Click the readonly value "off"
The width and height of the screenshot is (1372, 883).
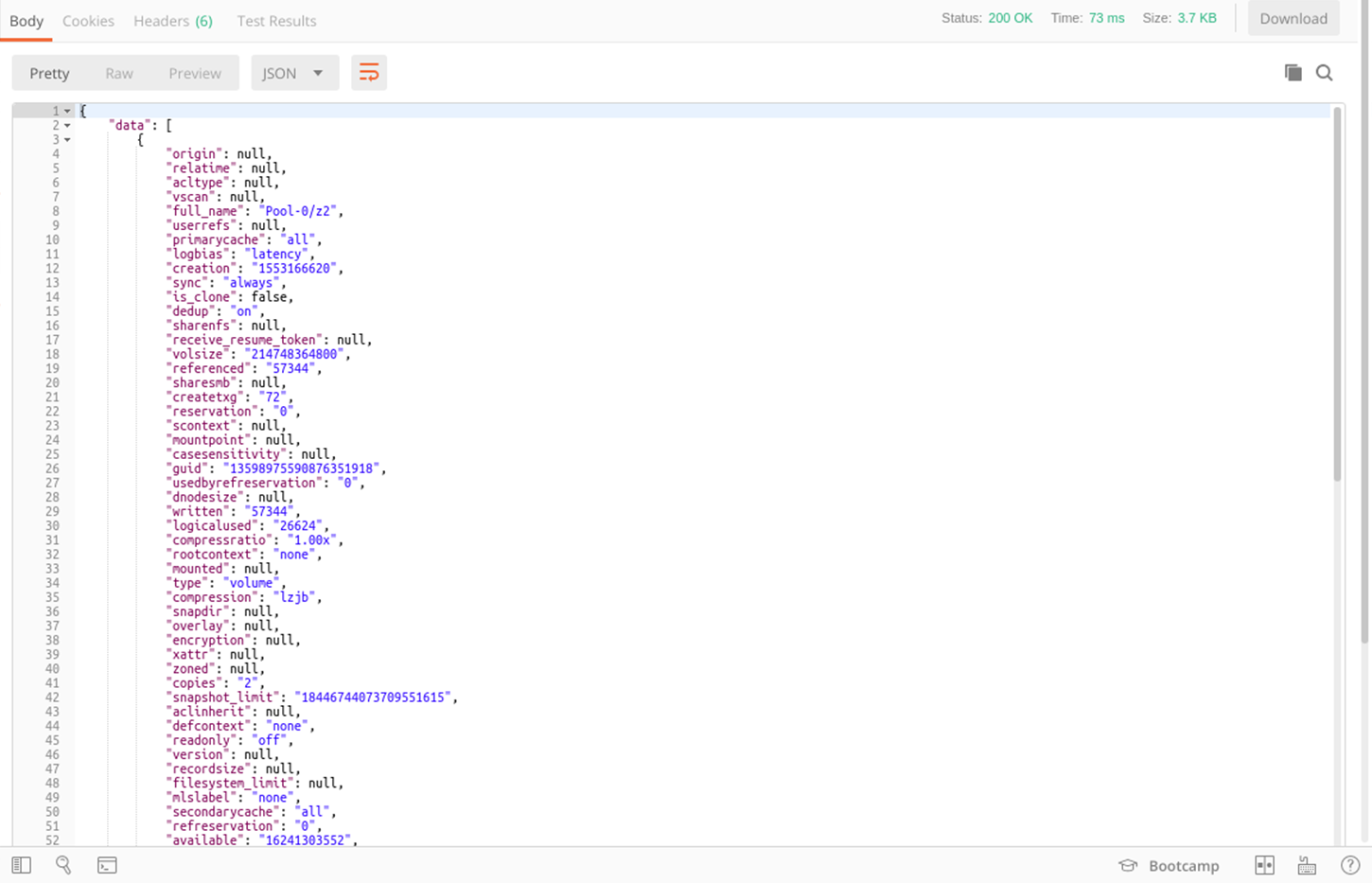(x=271, y=740)
